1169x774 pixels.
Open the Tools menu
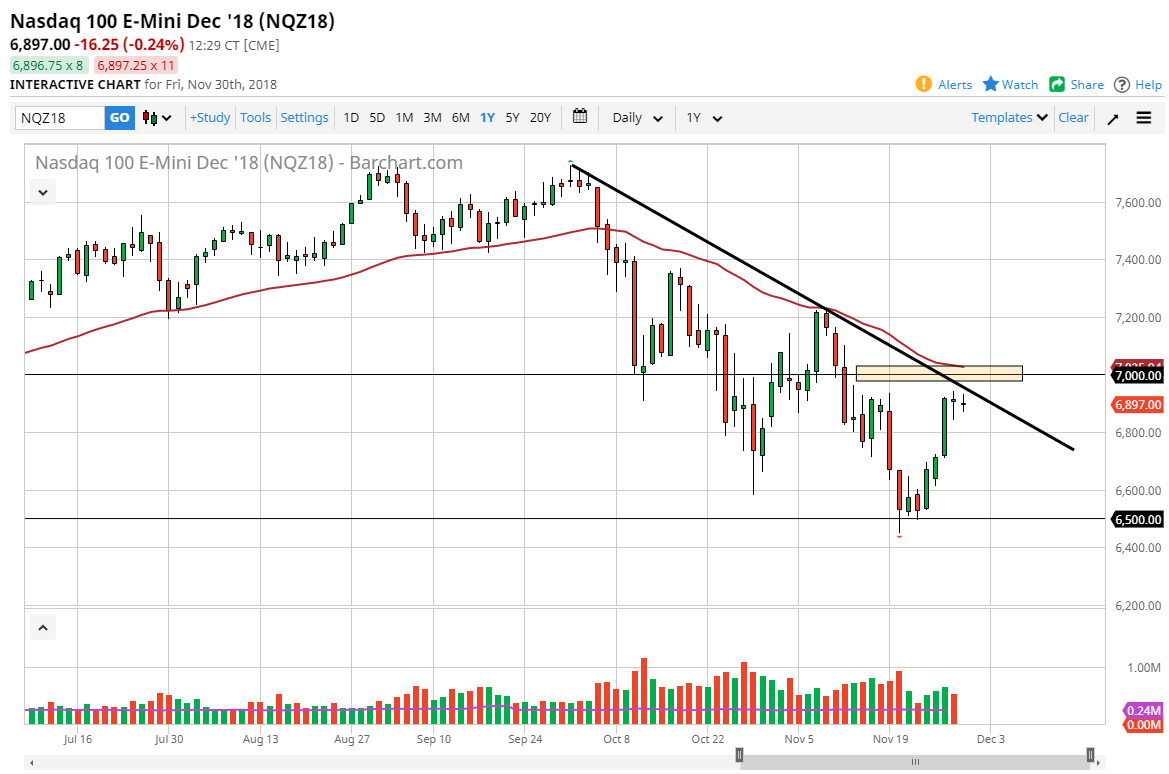(x=255, y=117)
